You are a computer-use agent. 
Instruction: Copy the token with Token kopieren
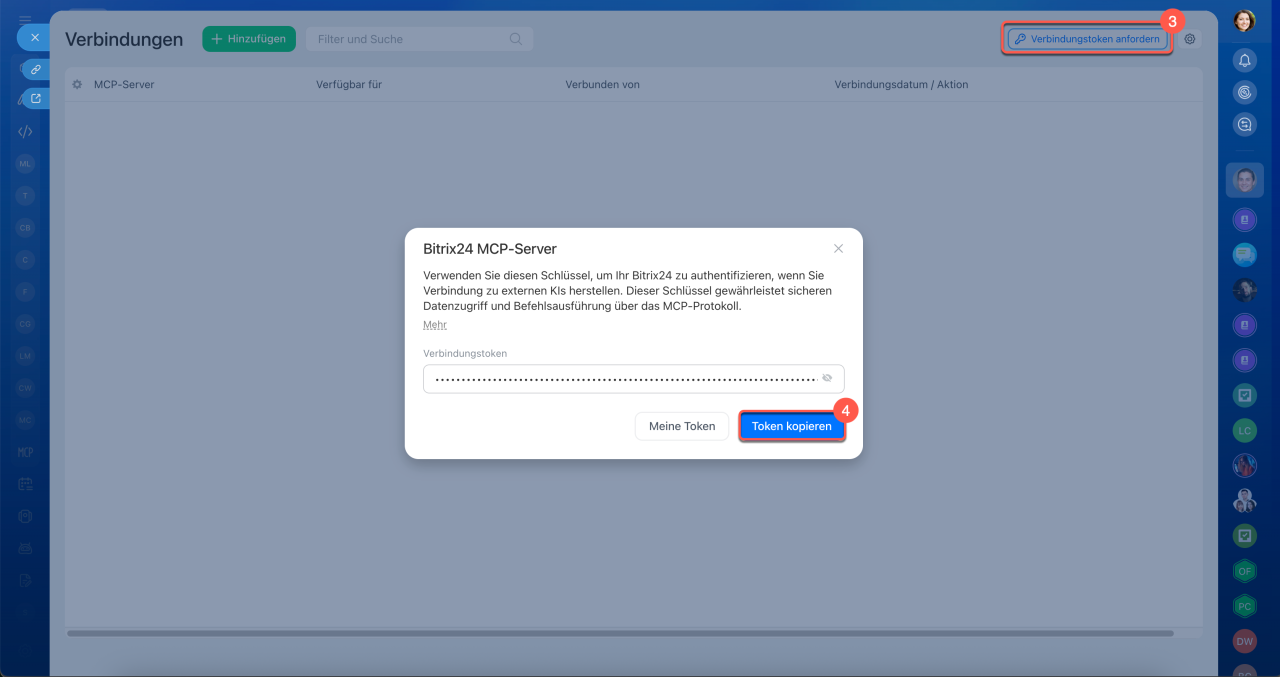click(792, 426)
